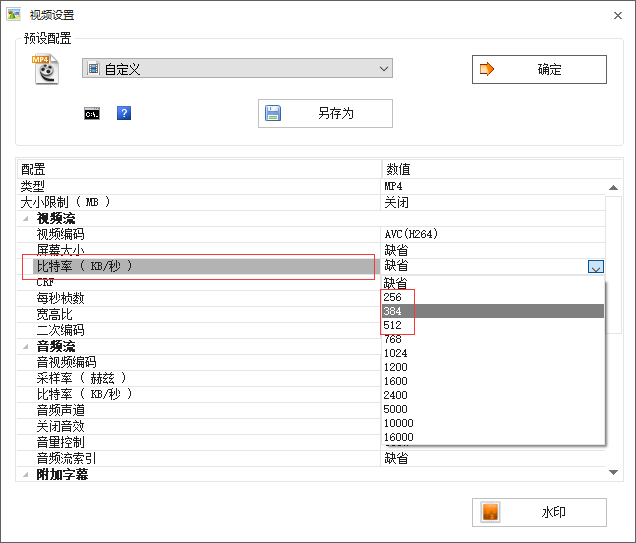Choose 16000 bitrate value
This screenshot has height=543, width=636.
(x=398, y=437)
